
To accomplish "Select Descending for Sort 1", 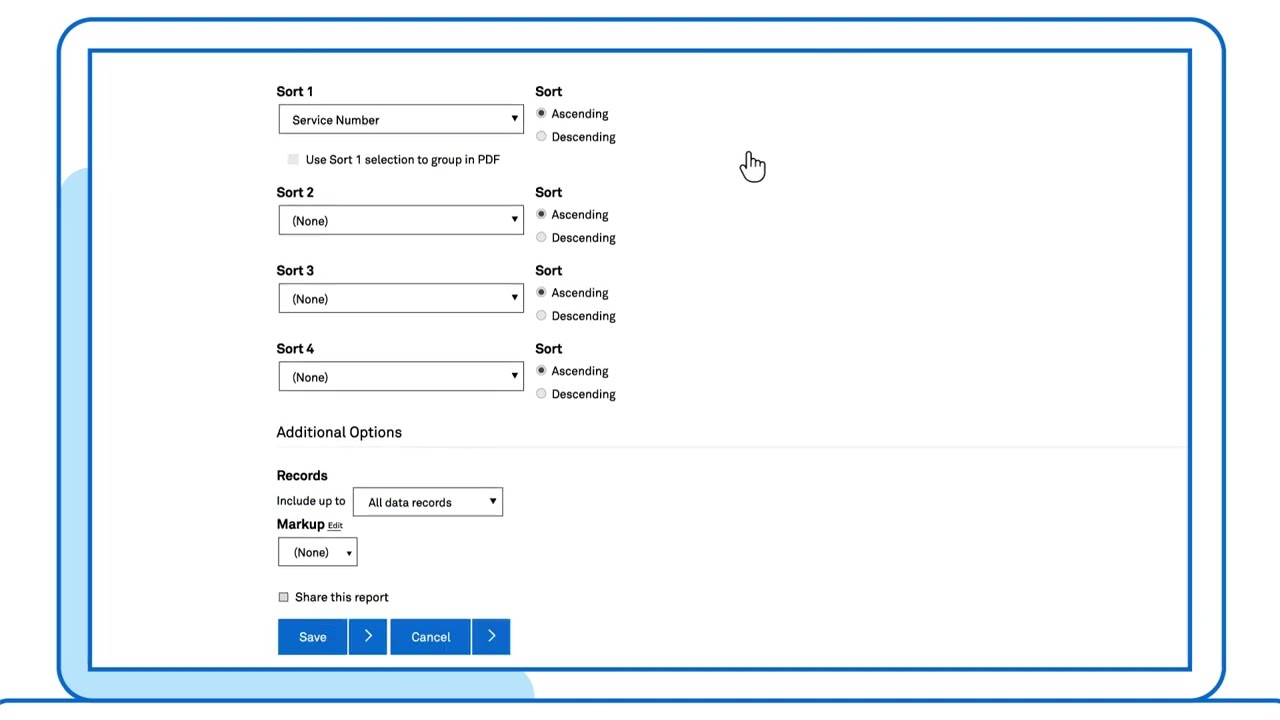I will coord(541,137).
